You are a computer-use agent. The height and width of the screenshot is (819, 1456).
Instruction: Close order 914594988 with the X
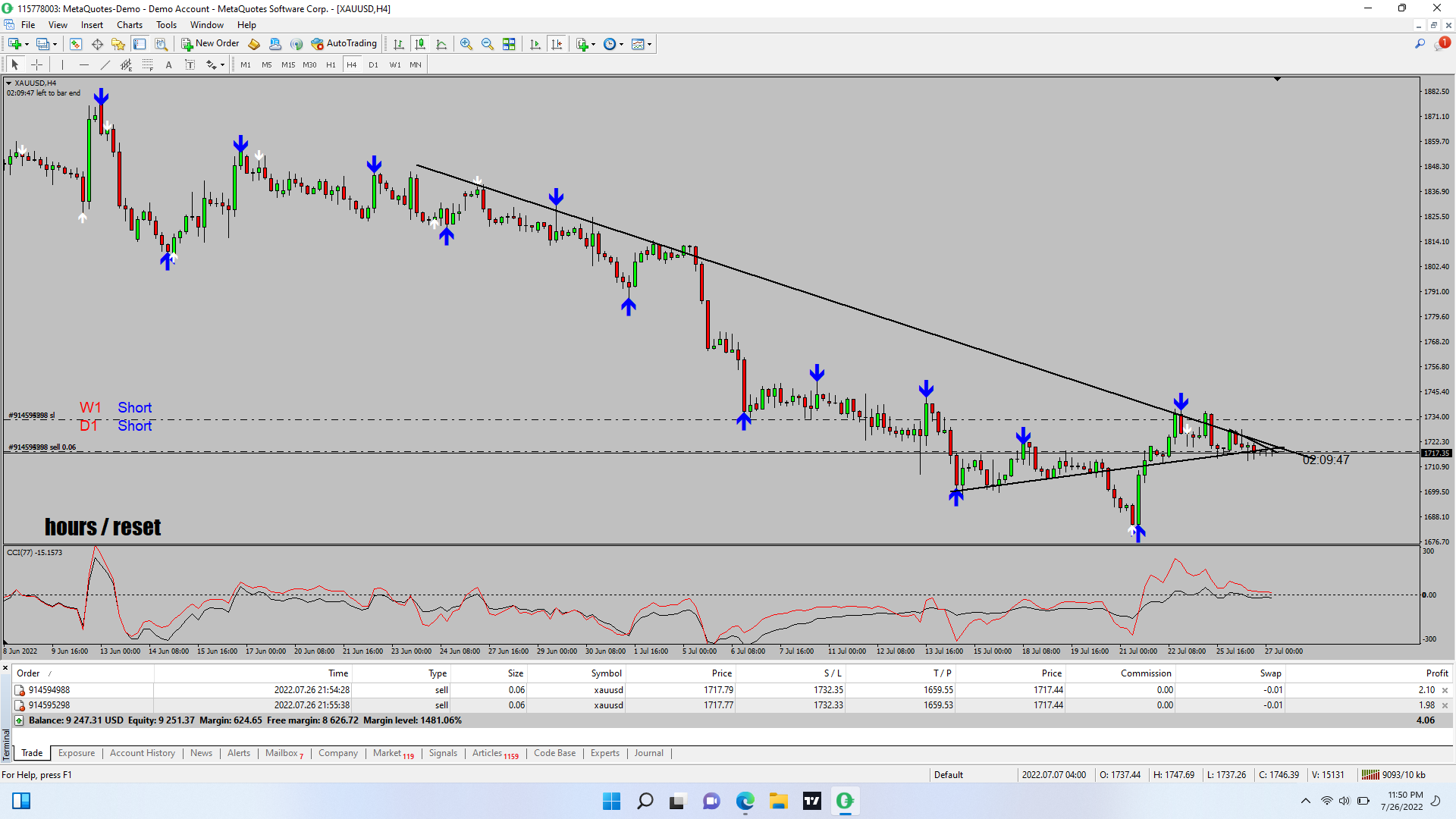[x=1445, y=690]
